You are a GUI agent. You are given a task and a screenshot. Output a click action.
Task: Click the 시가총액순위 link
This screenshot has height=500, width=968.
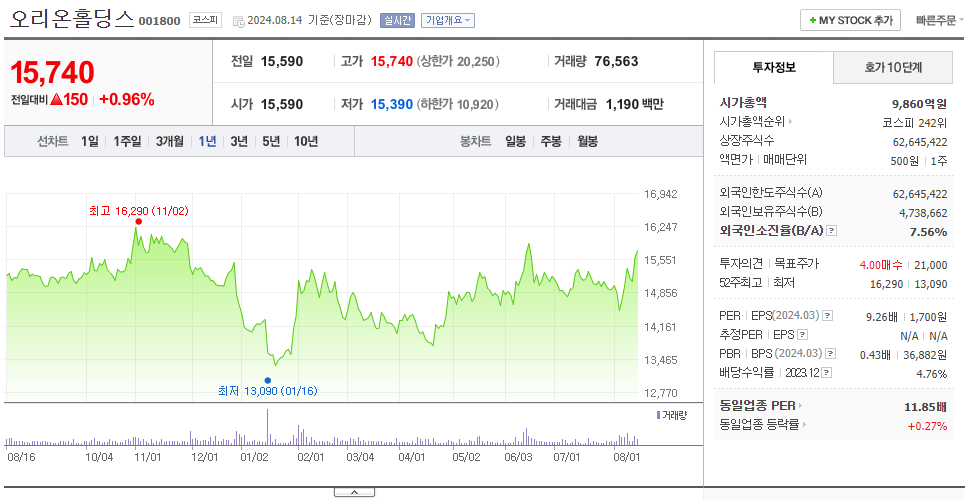click(x=753, y=122)
